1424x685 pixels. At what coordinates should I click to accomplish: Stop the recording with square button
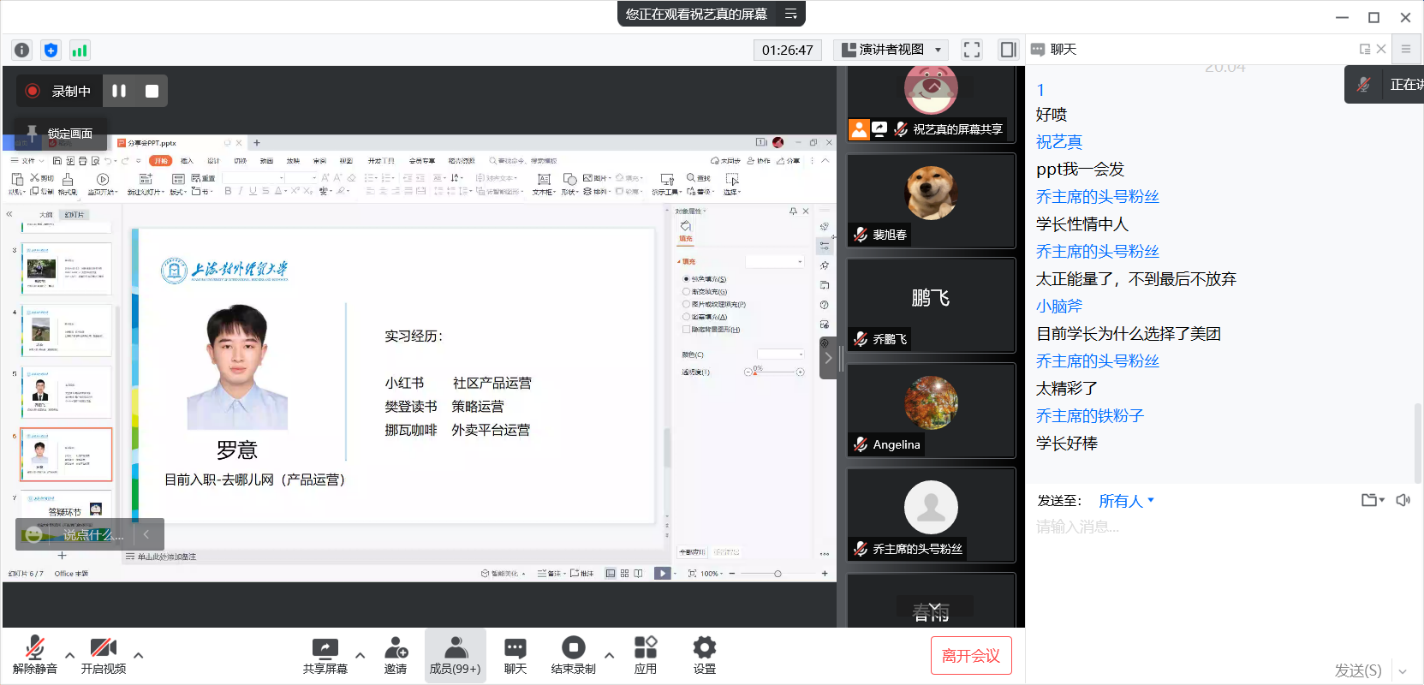coord(152,91)
